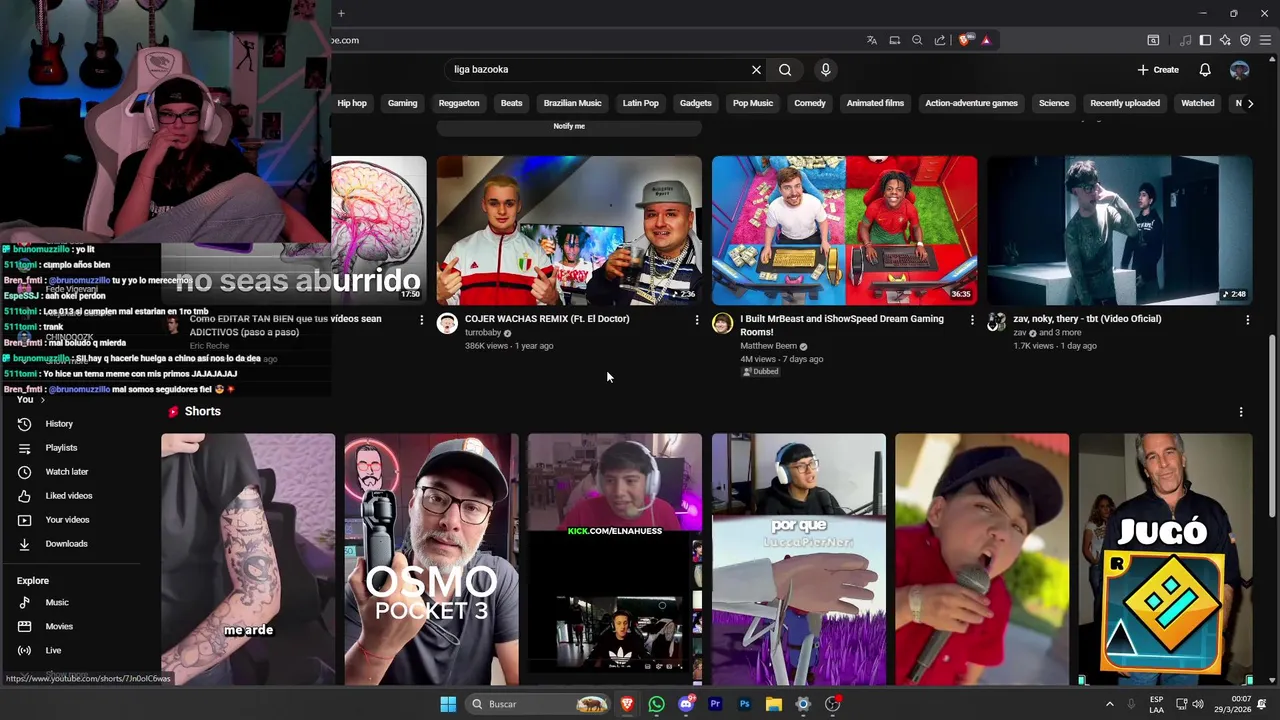The width and height of the screenshot is (1280, 720).
Task: Open Brave Shields lion icon
Action: (965, 40)
